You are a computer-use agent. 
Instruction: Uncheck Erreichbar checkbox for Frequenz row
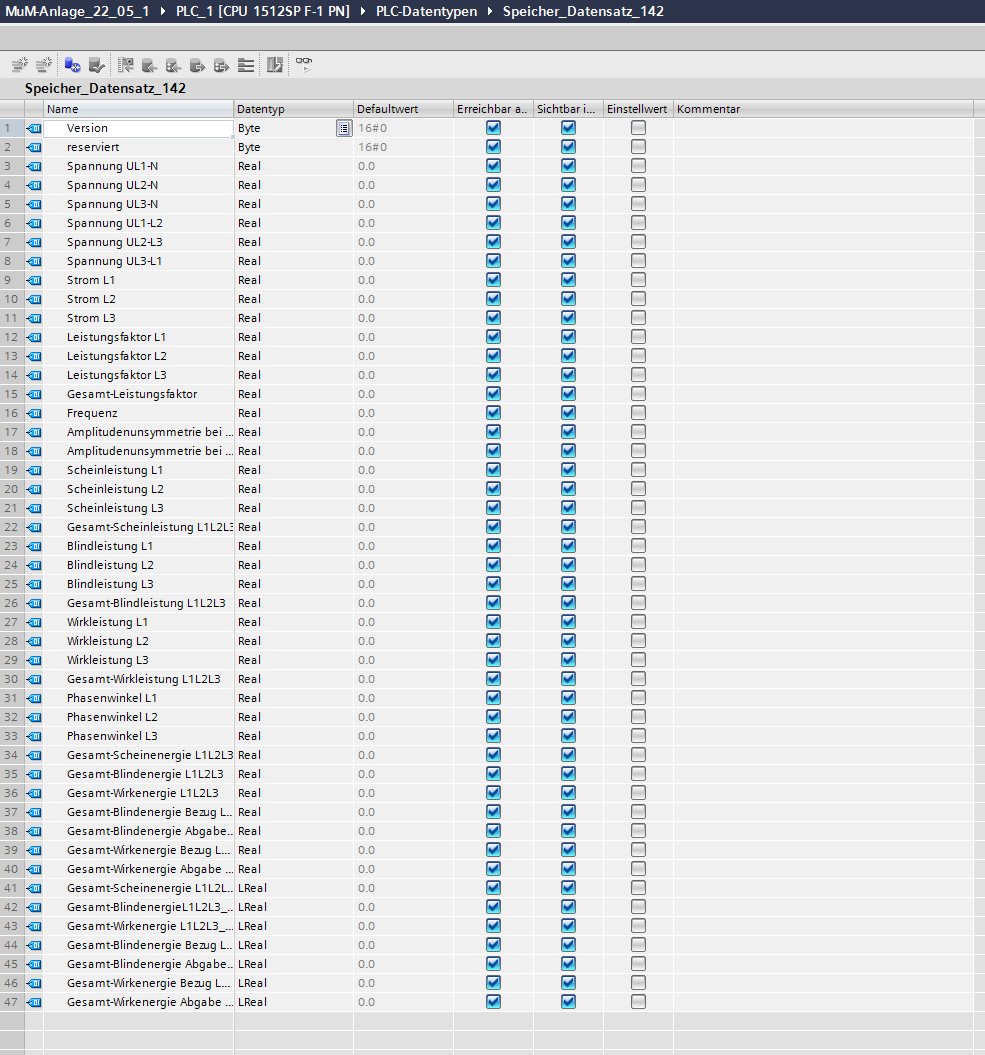click(493, 413)
